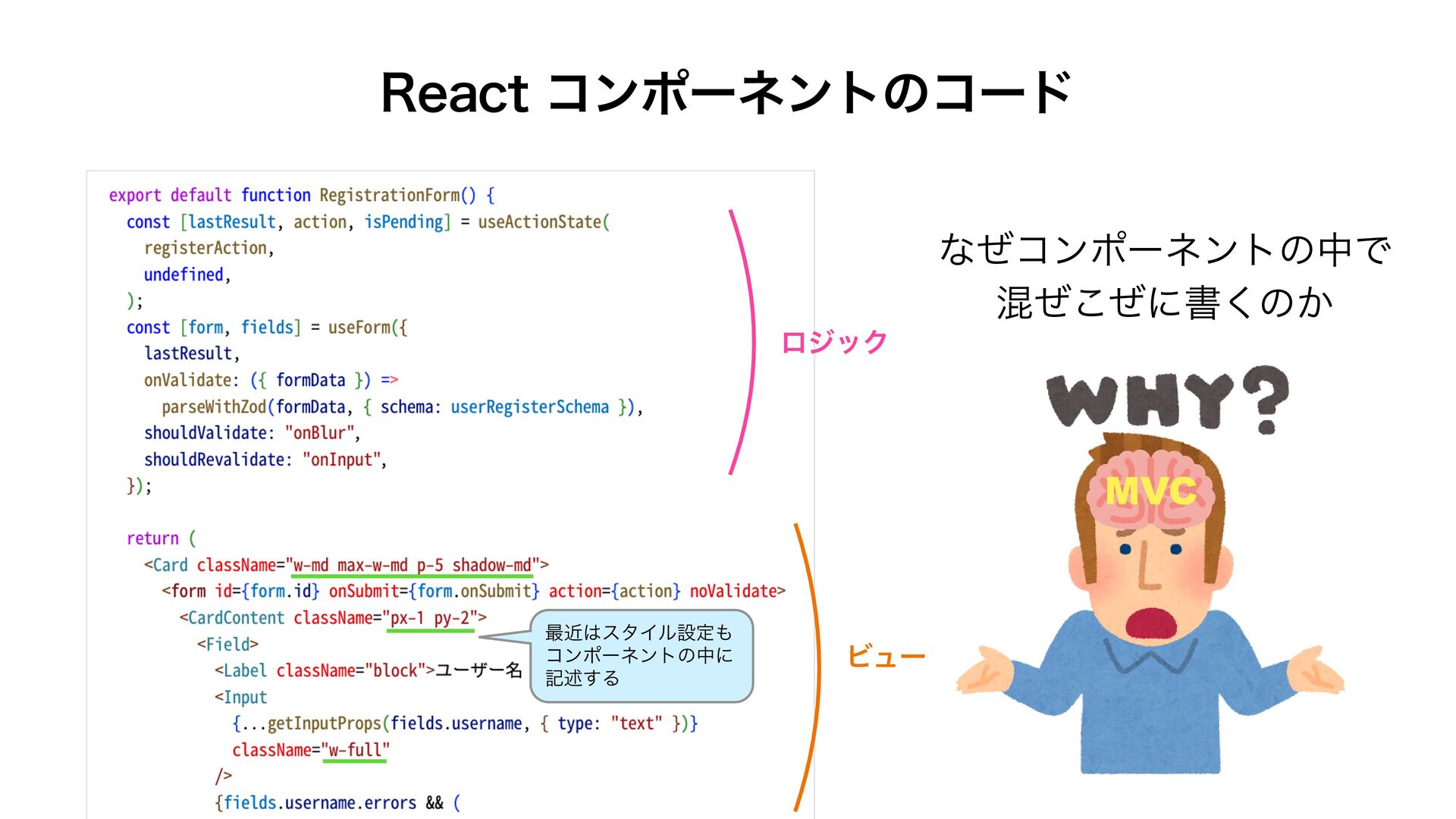Viewport: 1456px width, 819px height.
Task: Click the confused man illustration
Action: [1150, 603]
